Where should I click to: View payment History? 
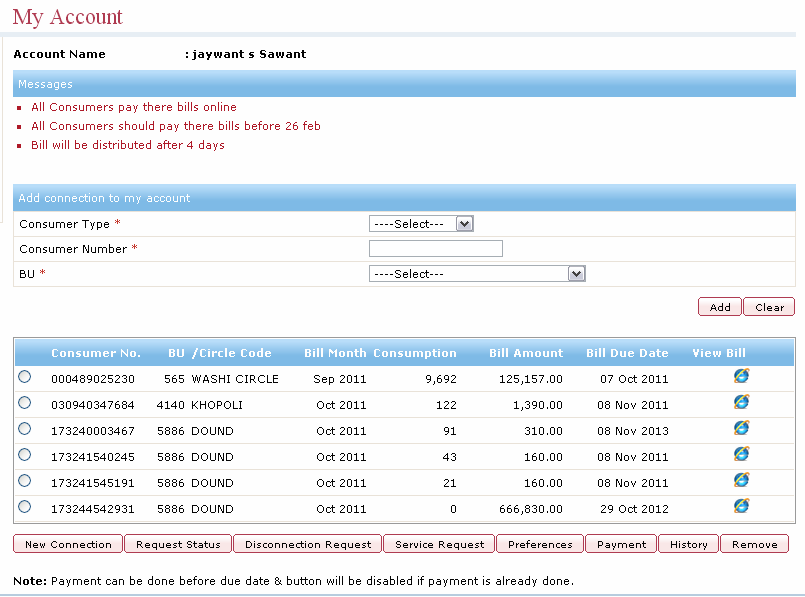pyautogui.click(x=687, y=544)
